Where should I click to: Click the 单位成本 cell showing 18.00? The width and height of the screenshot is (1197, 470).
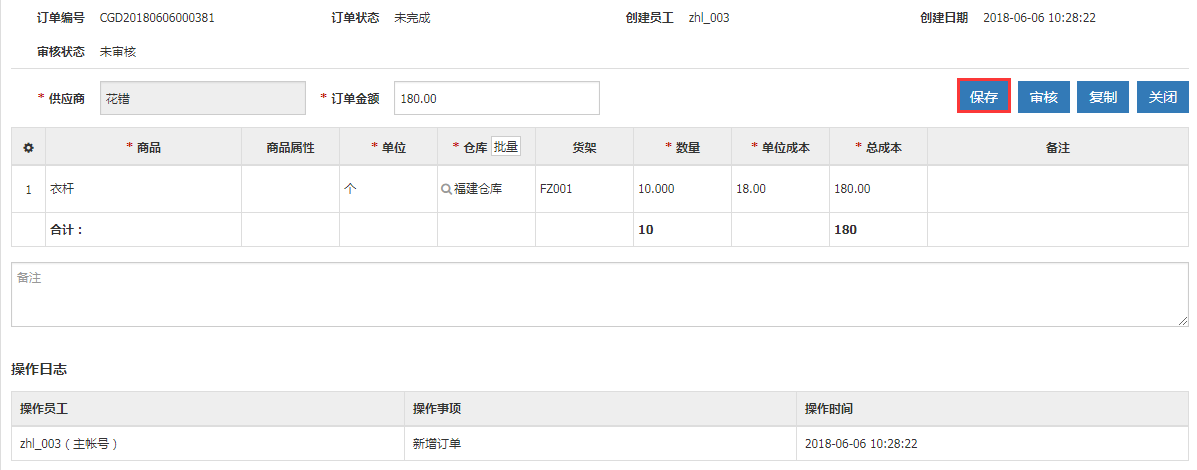pyautogui.click(x=780, y=189)
